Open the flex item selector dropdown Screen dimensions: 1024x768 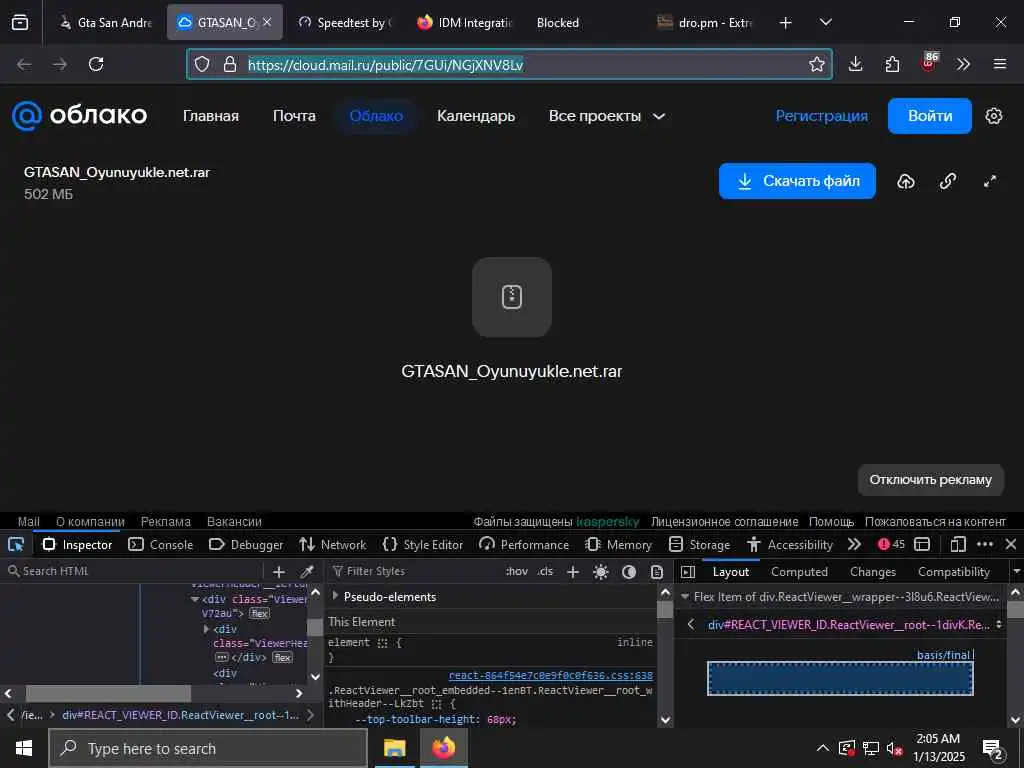coord(999,625)
